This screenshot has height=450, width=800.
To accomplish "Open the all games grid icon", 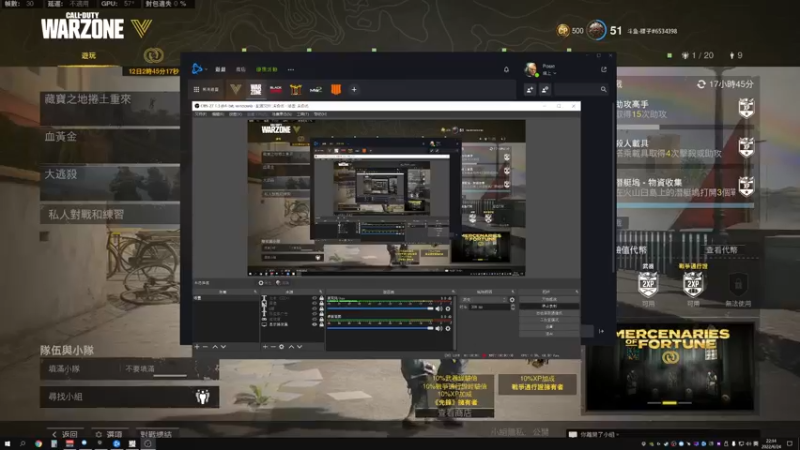I will pyautogui.click(x=196, y=89).
